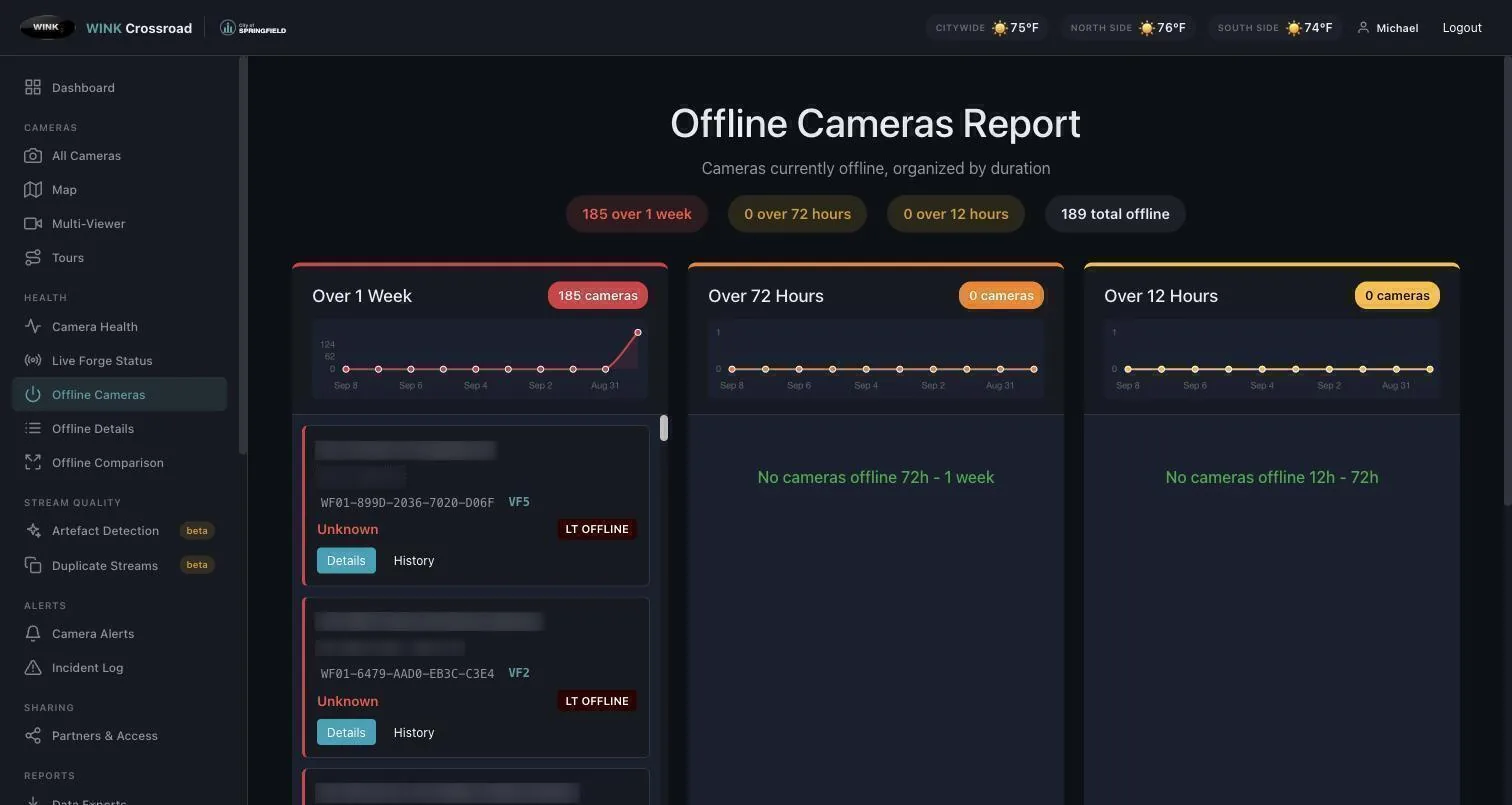Open Details for camera WF01-899D-2036-7020-D06F
The width and height of the screenshot is (1512, 805).
coord(346,561)
